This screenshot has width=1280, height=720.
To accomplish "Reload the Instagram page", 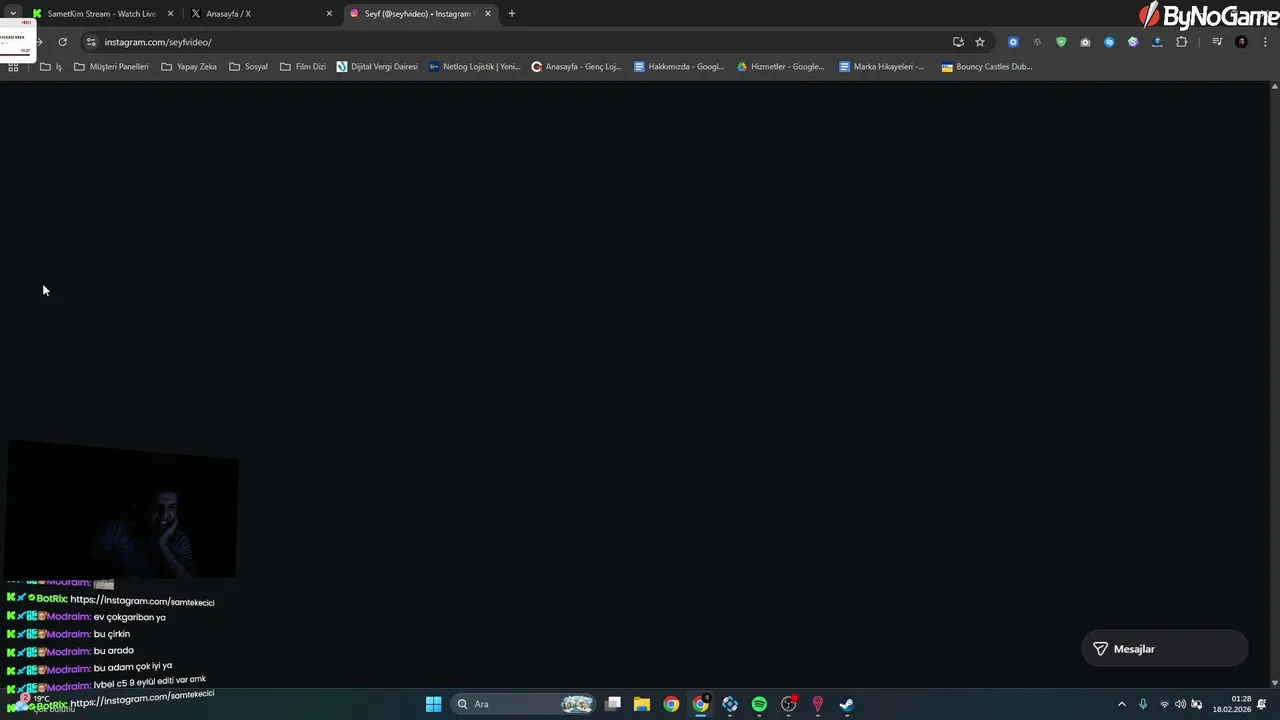I will pyautogui.click(x=62, y=42).
